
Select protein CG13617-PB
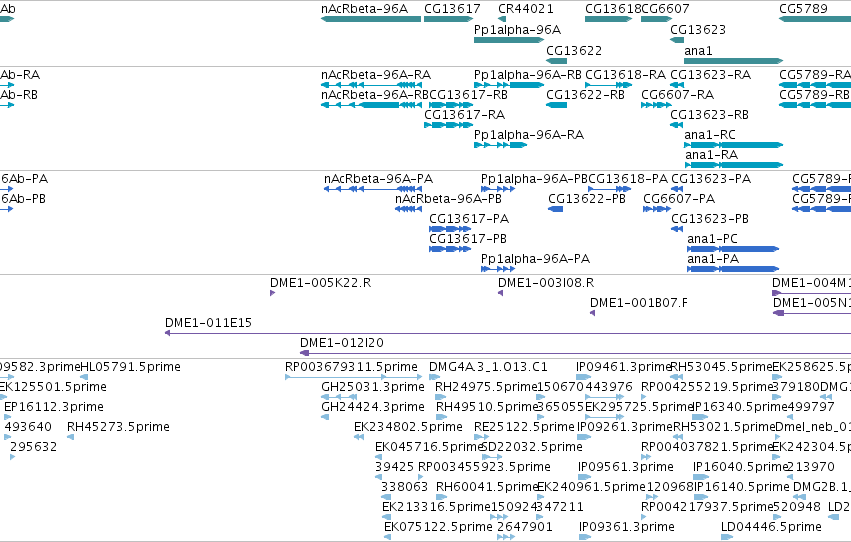pyautogui.click(x=450, y=250)
